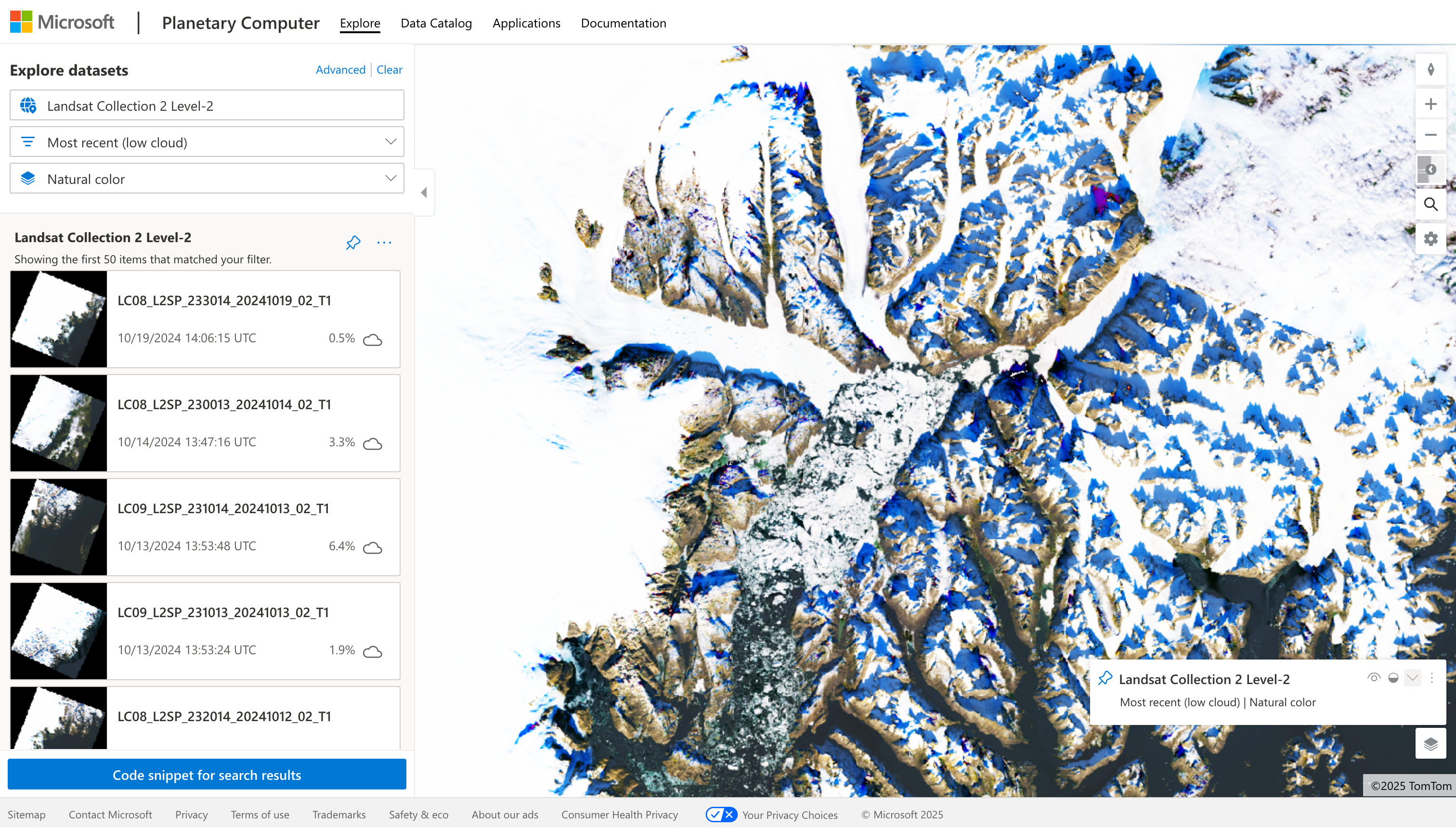Click the date 10/19/2024 14:06:15 UTC

pos(186,338)
